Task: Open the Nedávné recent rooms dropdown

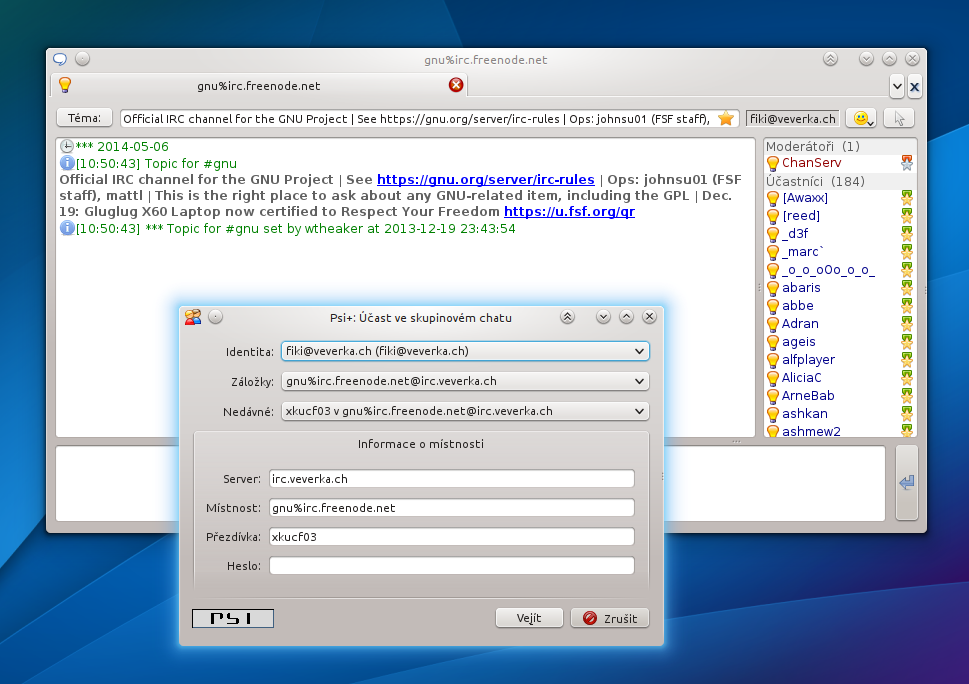Action: [x=465, y=411]
